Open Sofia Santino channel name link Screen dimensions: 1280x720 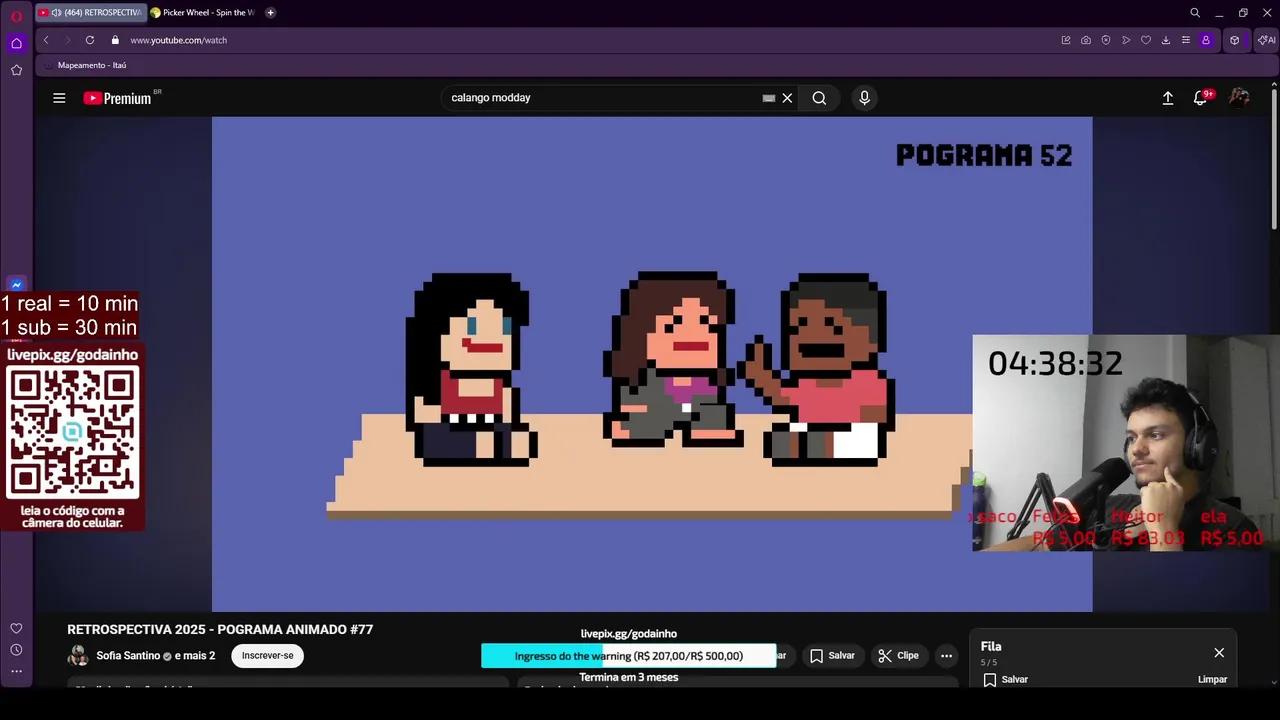128,656
